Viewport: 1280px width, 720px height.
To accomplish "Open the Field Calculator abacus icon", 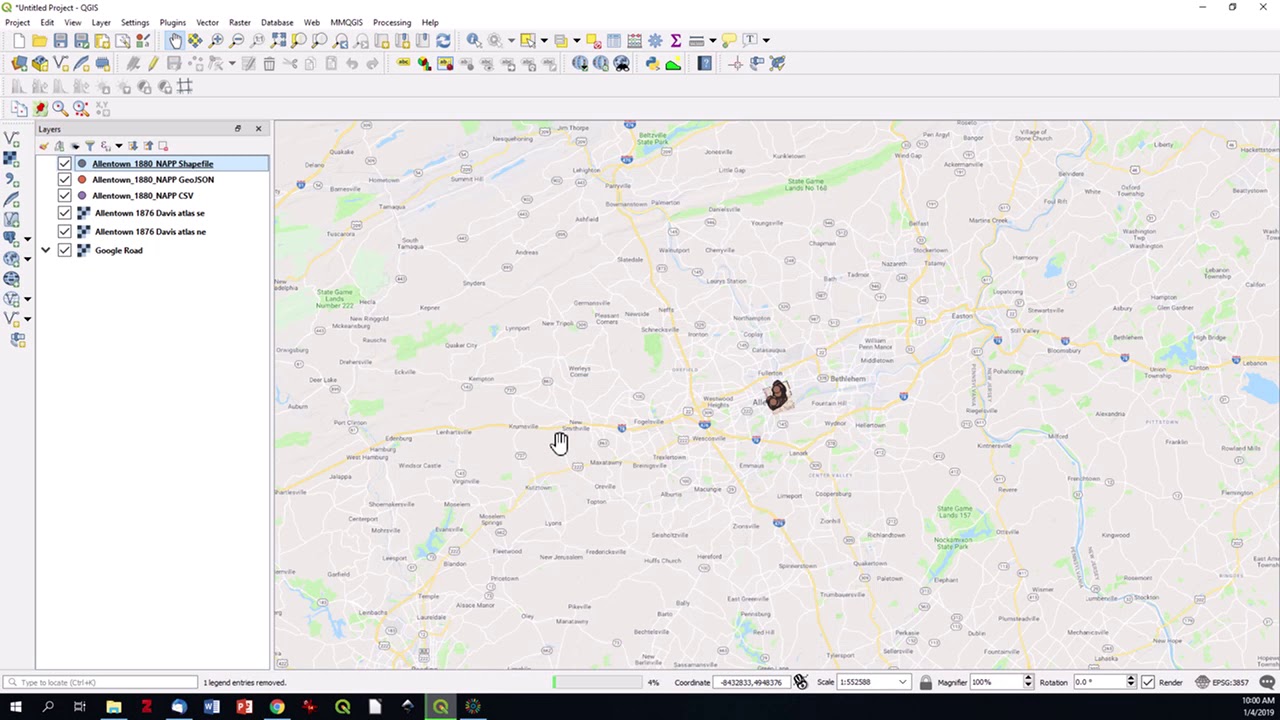I will tap(634, 40).
